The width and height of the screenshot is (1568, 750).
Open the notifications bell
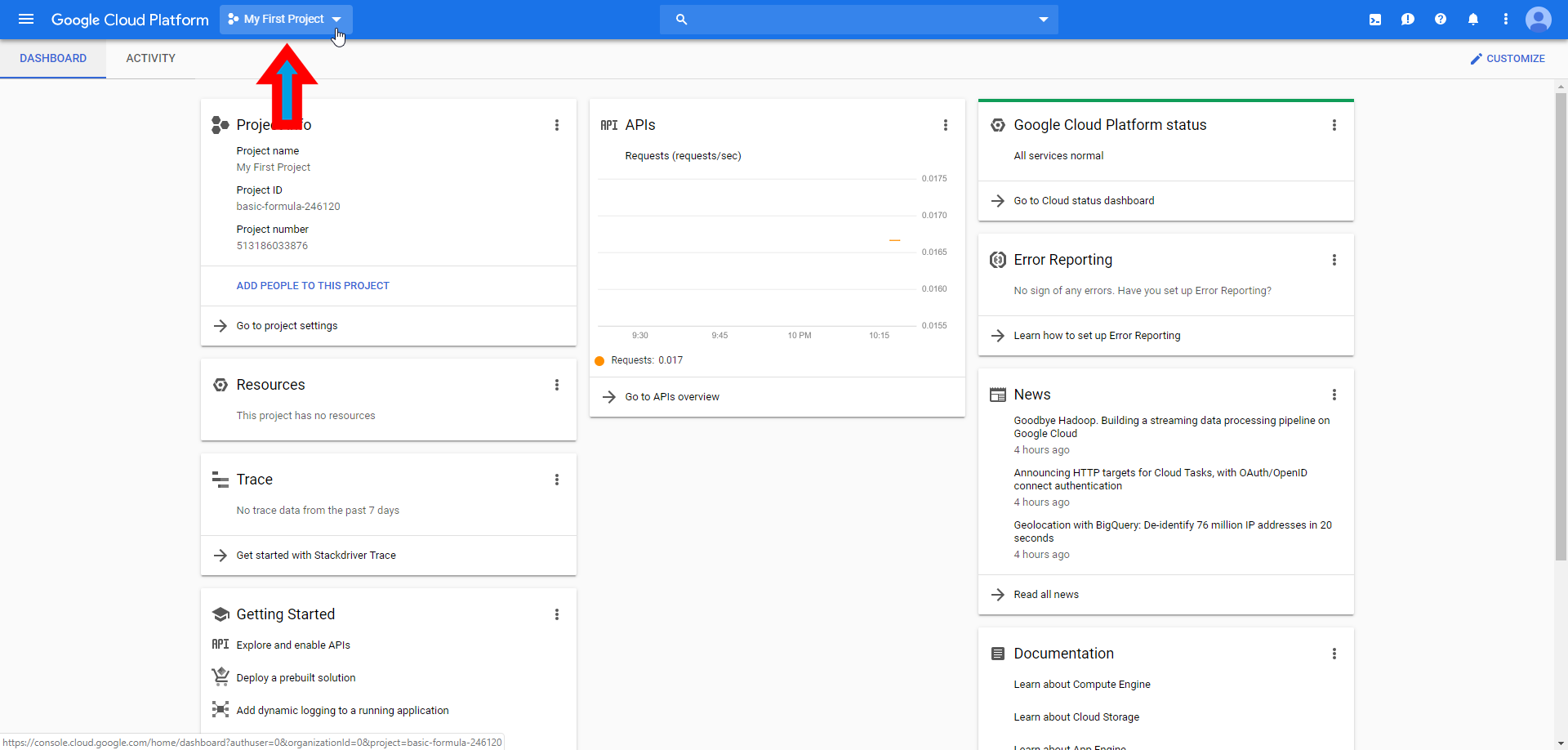(1473, 20)
